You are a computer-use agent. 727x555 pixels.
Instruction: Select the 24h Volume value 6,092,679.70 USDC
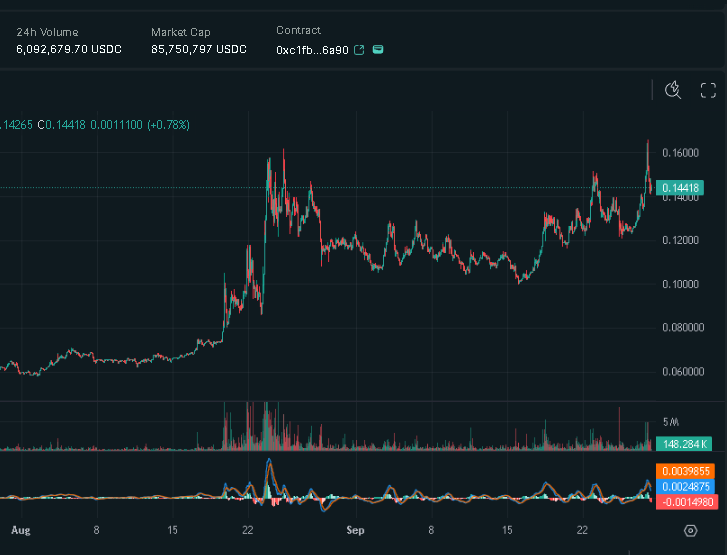click(69, 49)
